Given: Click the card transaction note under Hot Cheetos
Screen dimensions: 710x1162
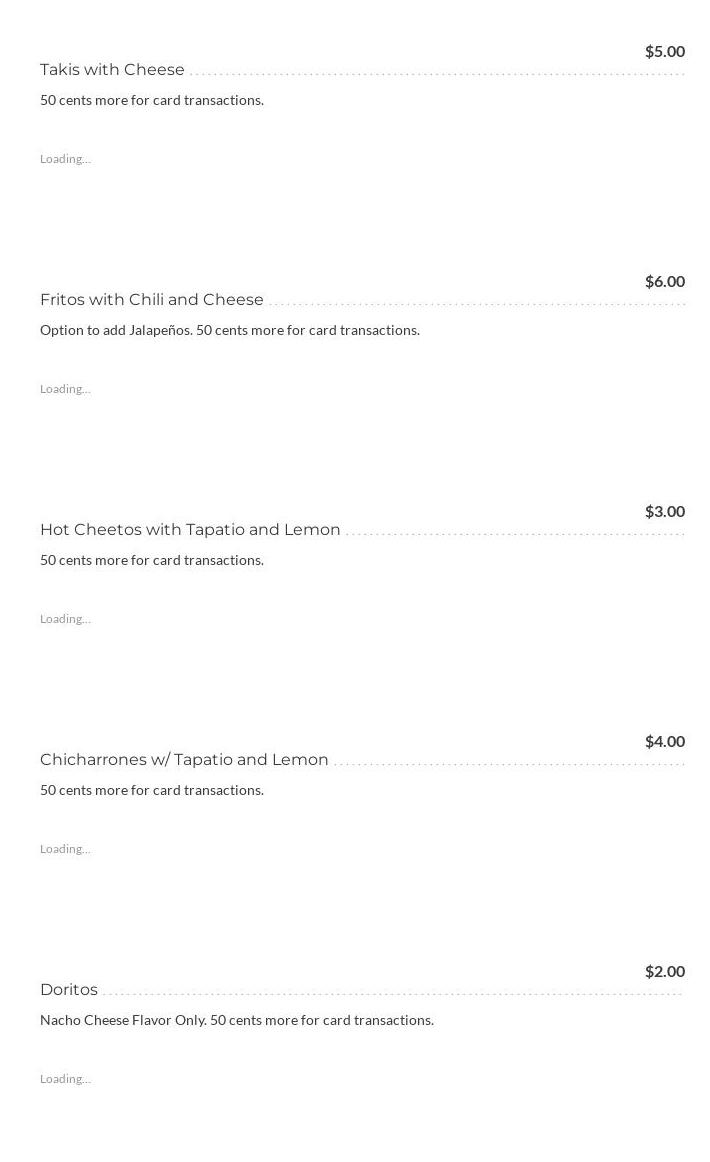Looking at the screenshot, I should click(x=152, y=560).
